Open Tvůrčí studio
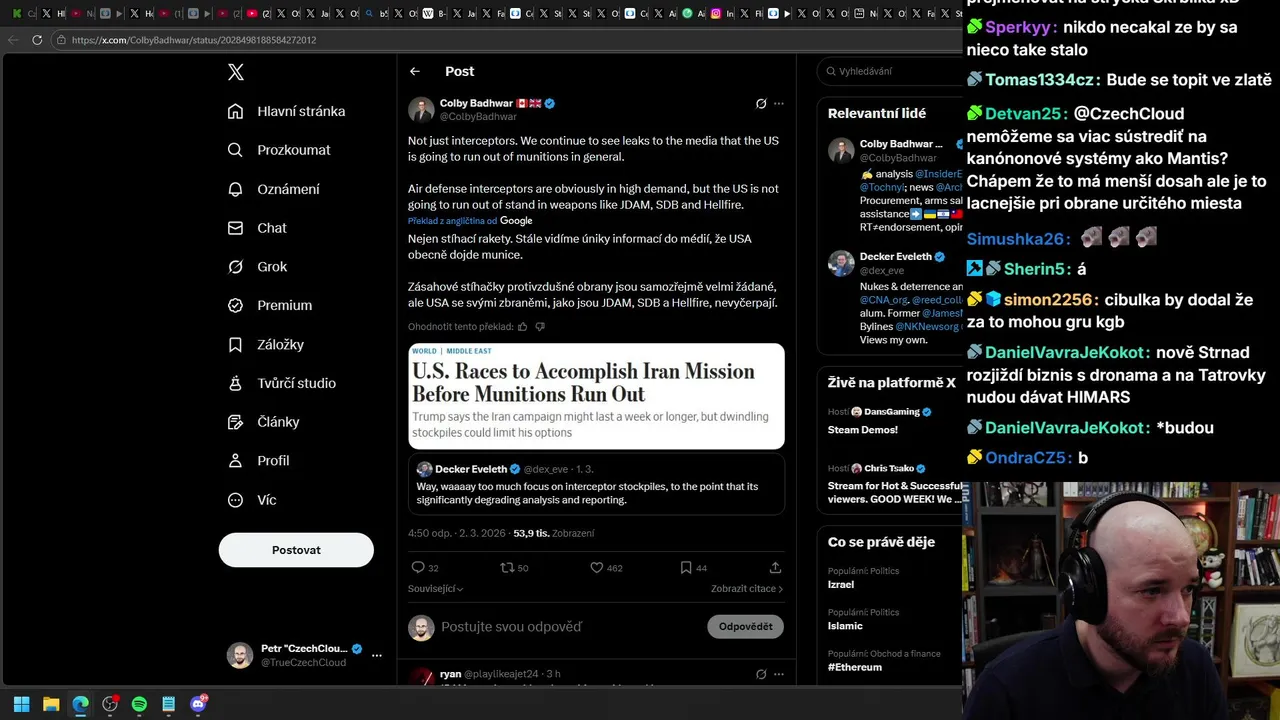The height and width of the screenshot is (720, 1280). 282,383
